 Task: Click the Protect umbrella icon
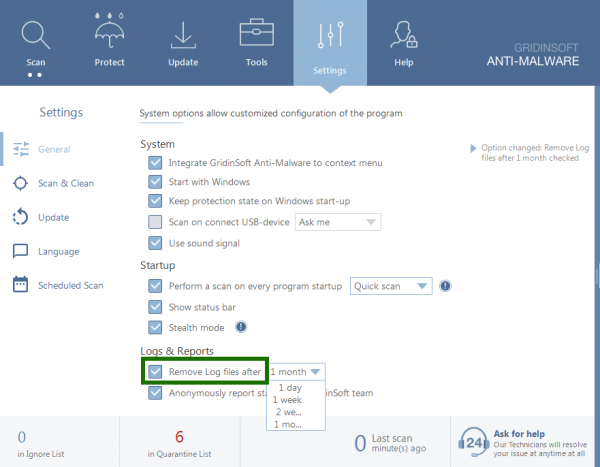pos(109,30)
